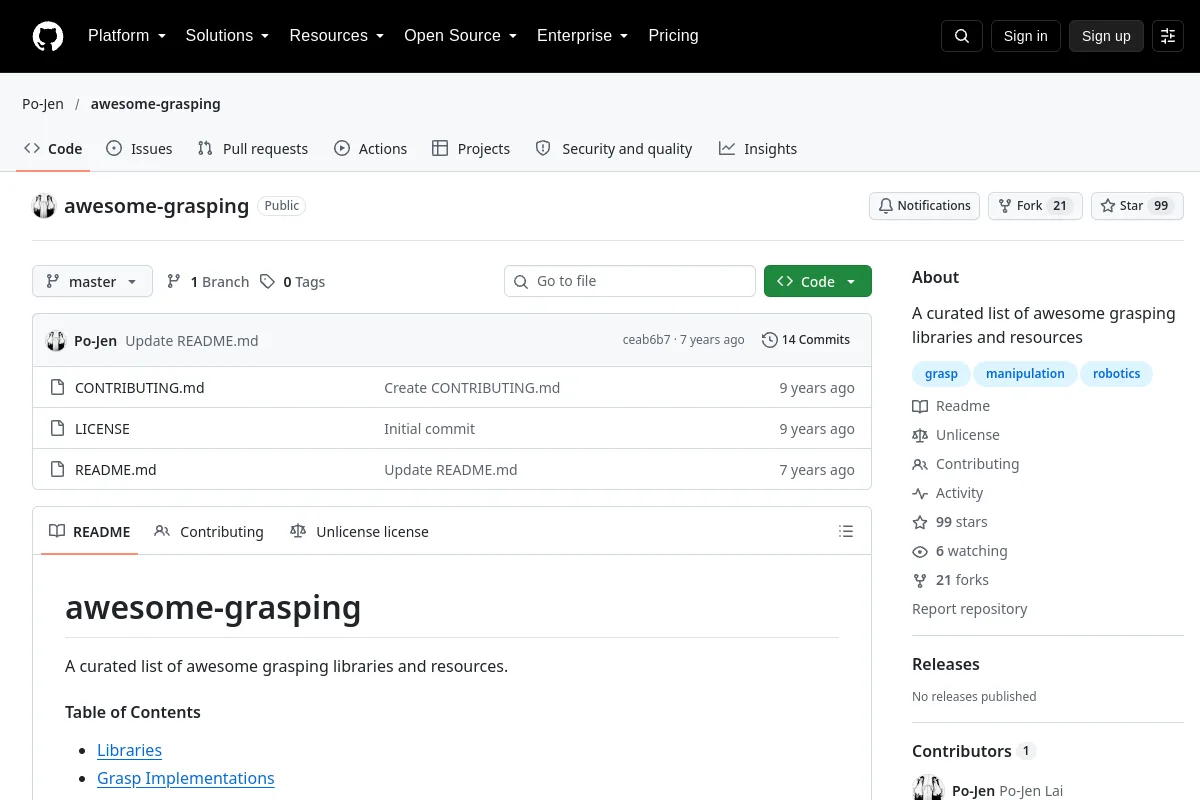
Task: View the 1 Branch link
Action: pyautogui.click(x=208, y=282)
